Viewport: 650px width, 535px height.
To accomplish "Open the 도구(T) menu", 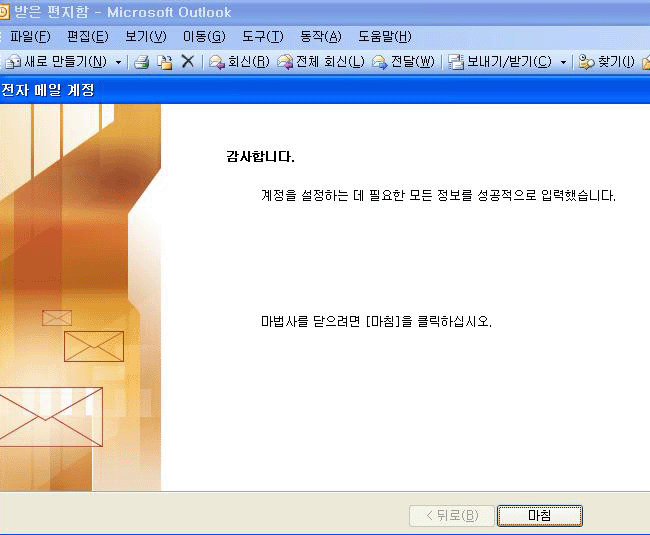I will pyautogui.click(x=262, y=37).
